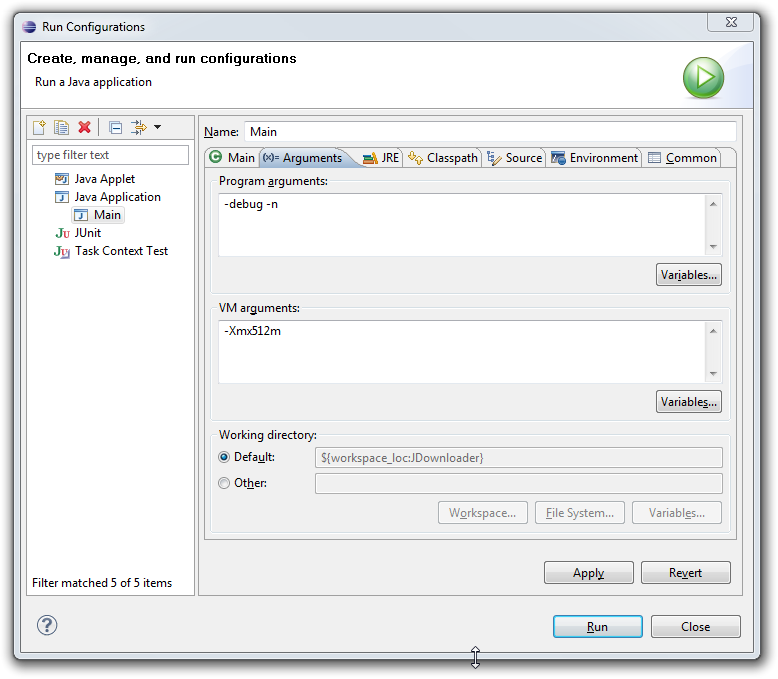Click Variables button under VM arguments

(689, 402)
